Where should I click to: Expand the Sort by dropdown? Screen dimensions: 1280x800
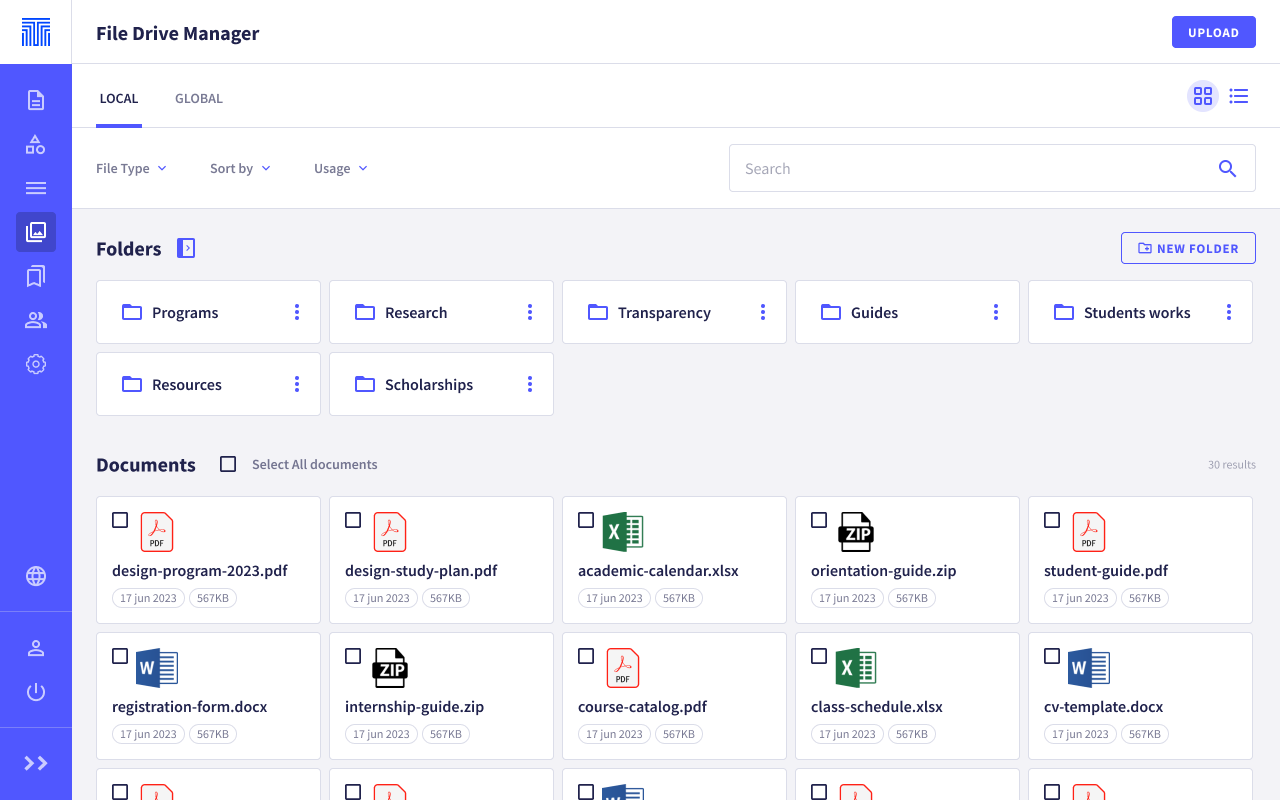coord(240,168)
